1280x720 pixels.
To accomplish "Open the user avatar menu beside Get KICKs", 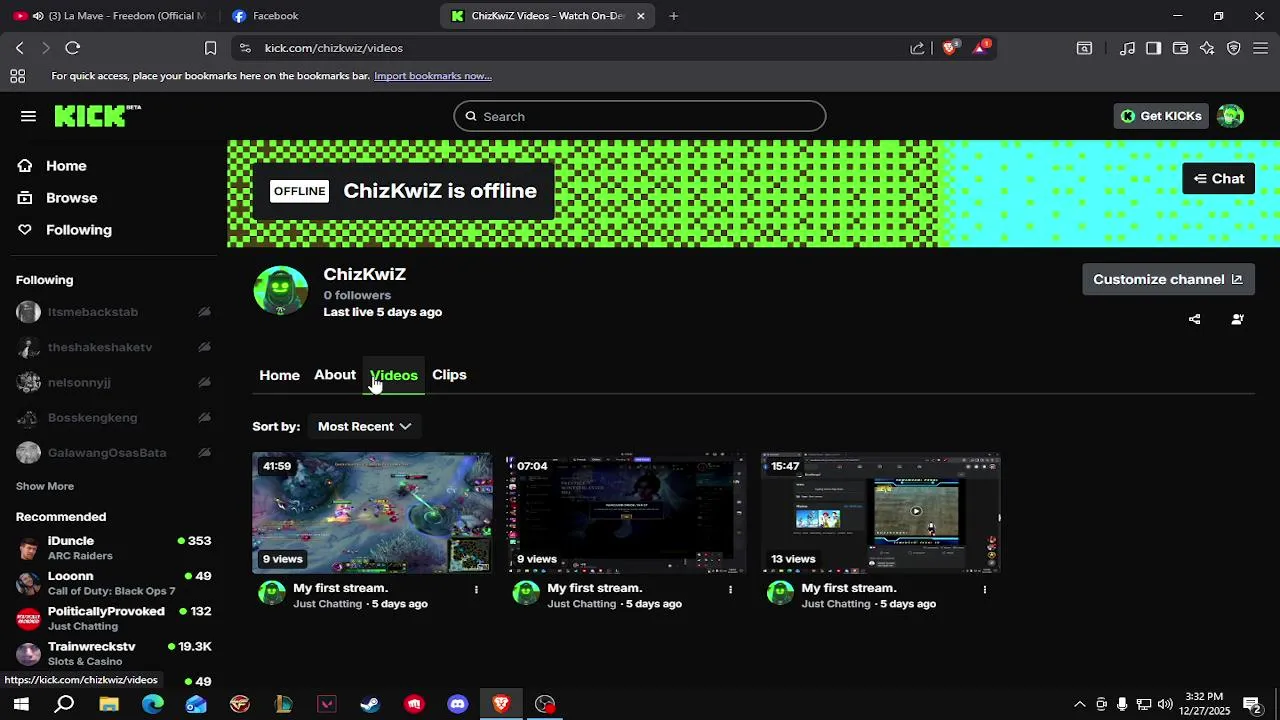I will (1230, 116).
